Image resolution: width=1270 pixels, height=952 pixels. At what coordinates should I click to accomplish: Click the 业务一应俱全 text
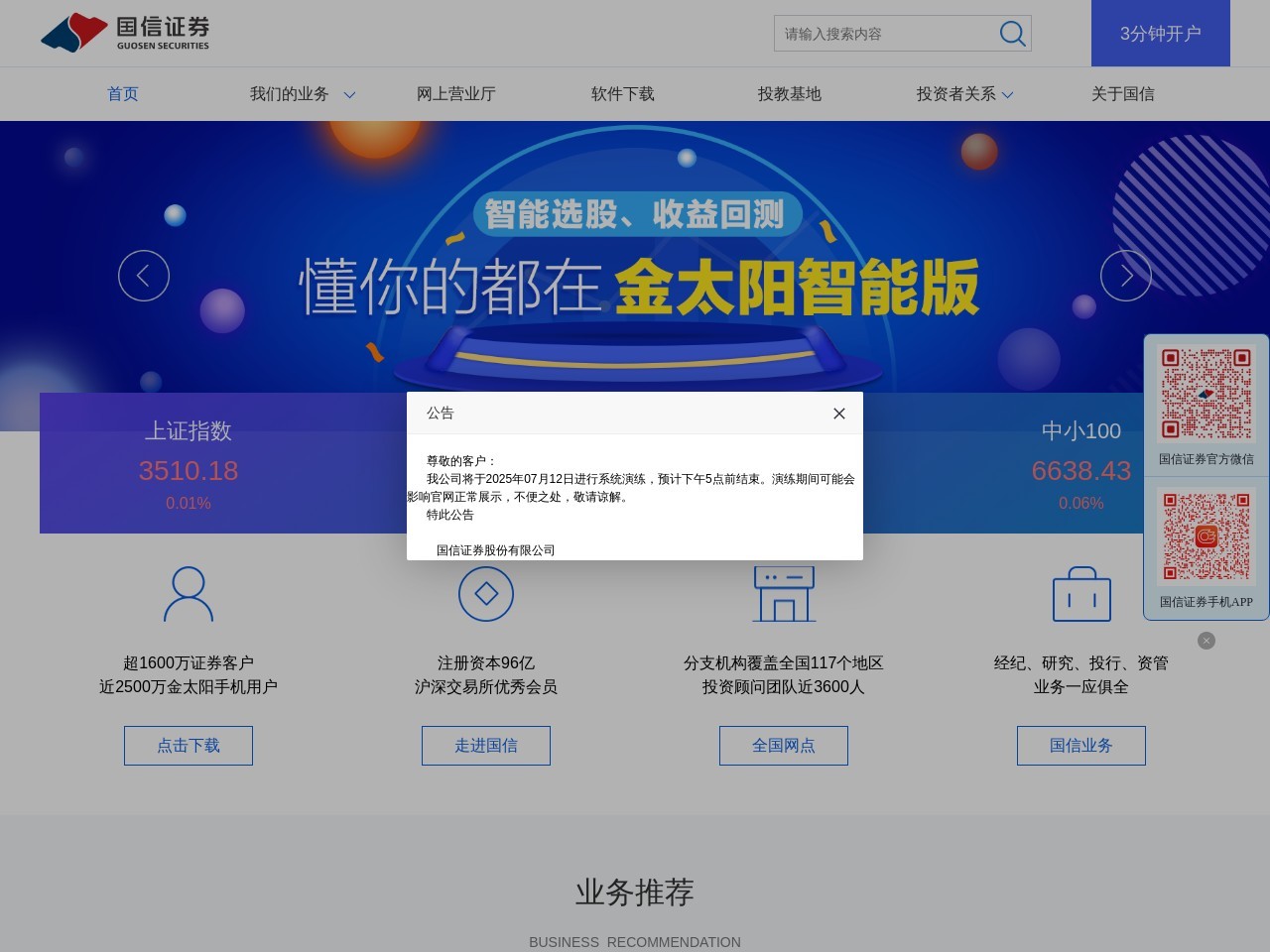(x=1081, y=687)
